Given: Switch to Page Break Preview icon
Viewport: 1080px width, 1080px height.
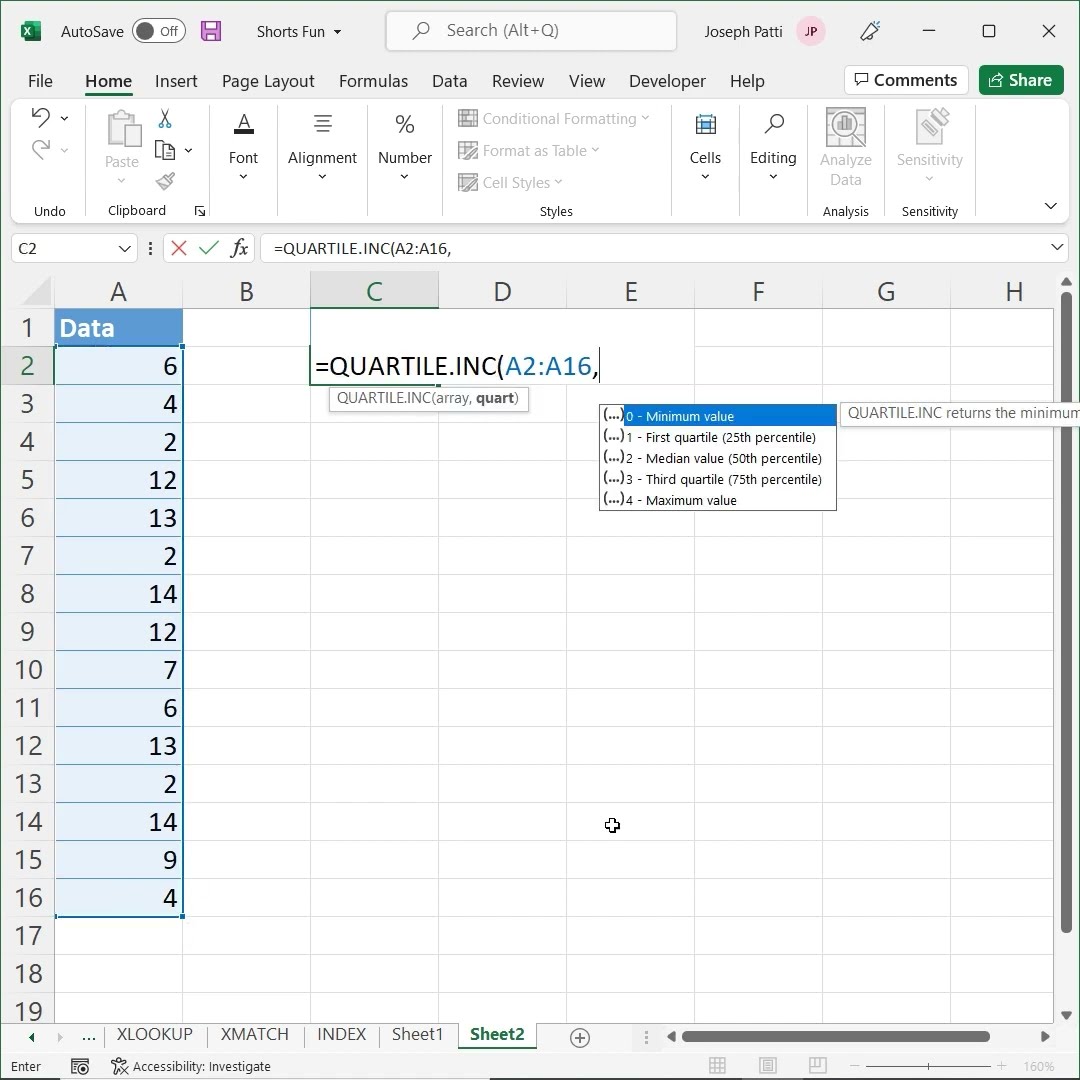Looking at the screenshot, I should [x=818, y=1066].
